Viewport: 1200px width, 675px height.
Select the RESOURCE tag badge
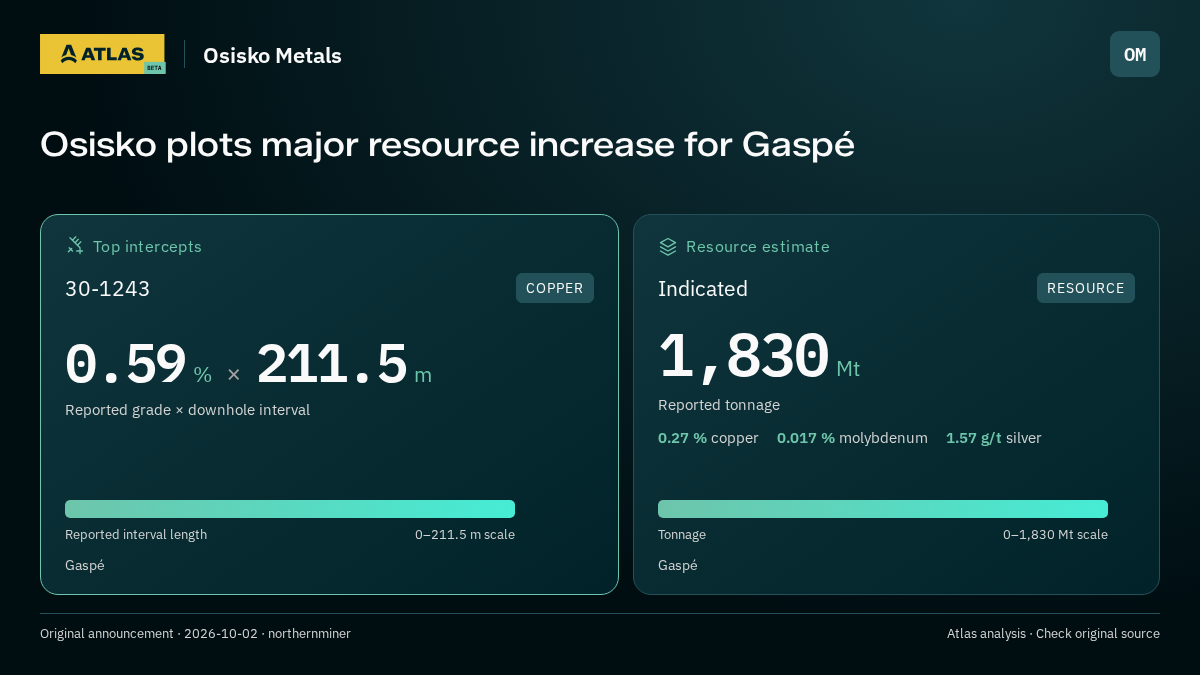click(1086, 288)
